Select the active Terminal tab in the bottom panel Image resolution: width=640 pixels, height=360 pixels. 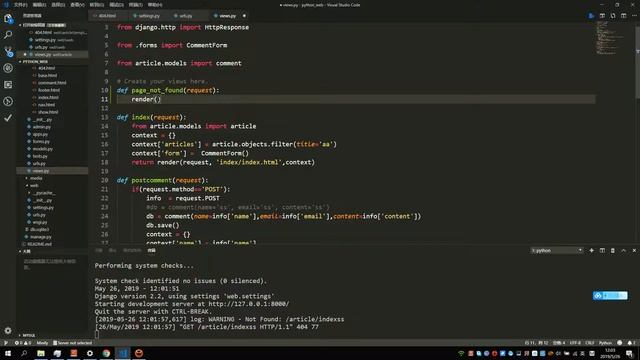coord(151,250)
